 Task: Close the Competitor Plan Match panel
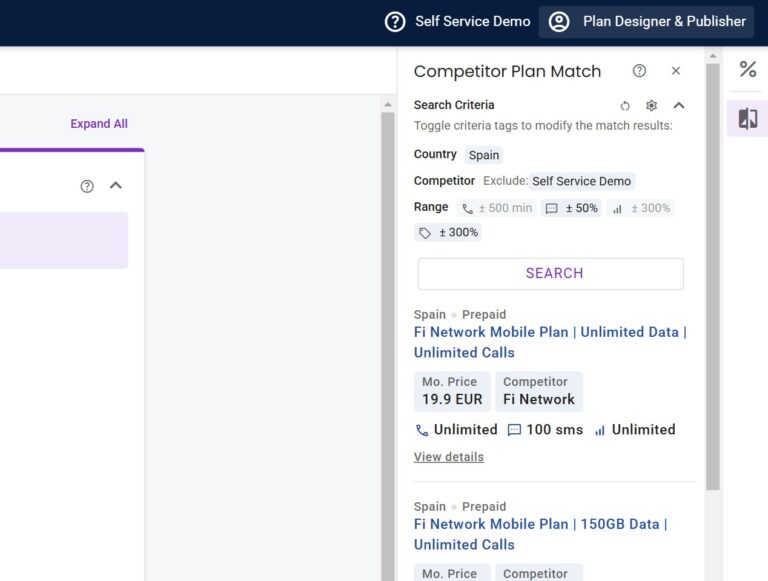676,71
